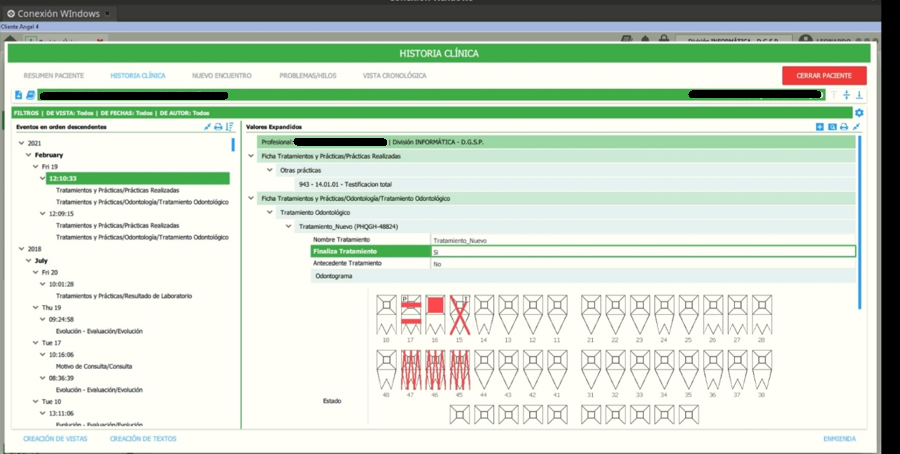Print the Valores Expandidos panel
This screenshot has height=454, width=900.
844,127
